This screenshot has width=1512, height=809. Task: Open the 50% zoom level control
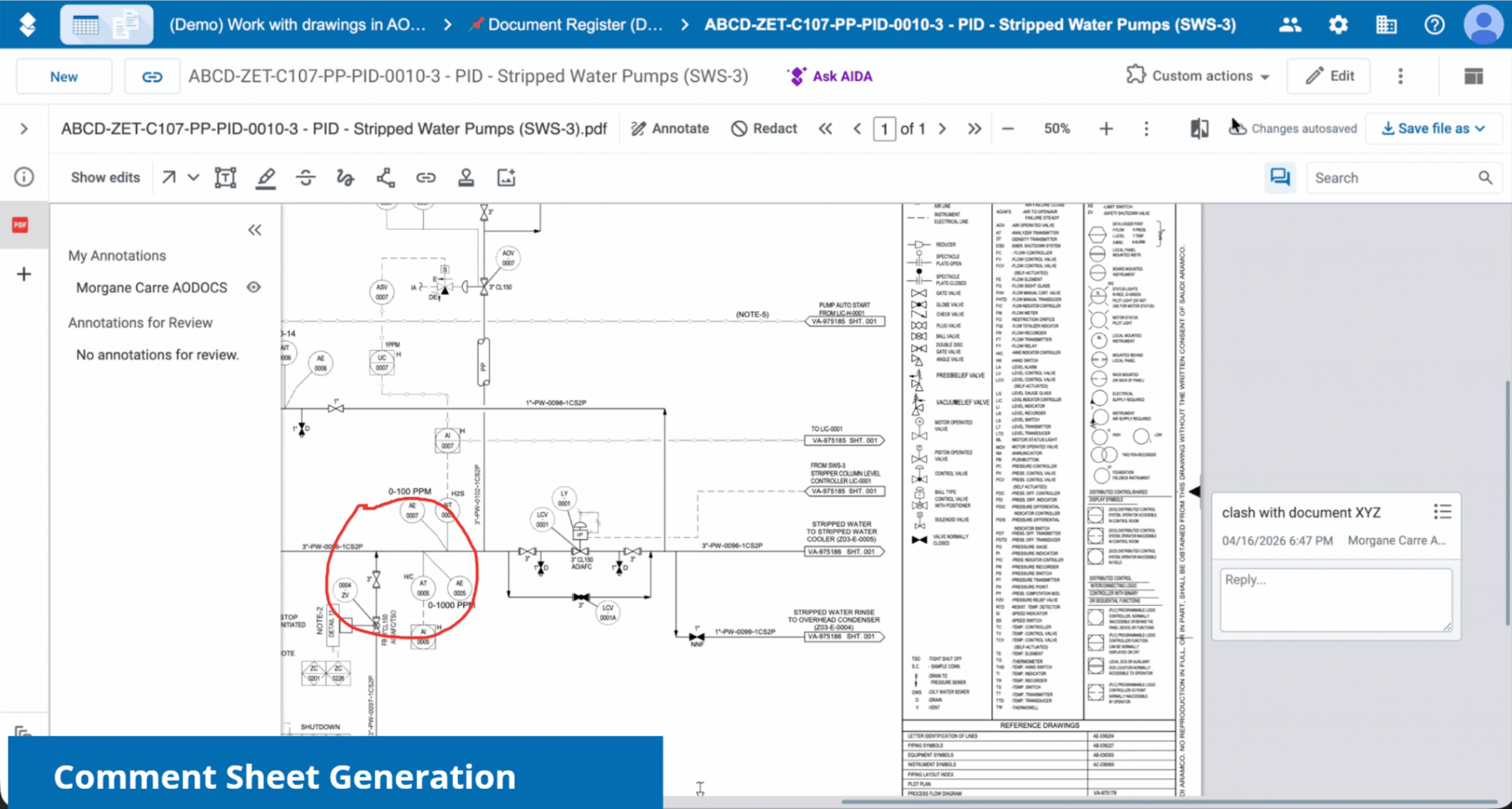click(1056, 129)
